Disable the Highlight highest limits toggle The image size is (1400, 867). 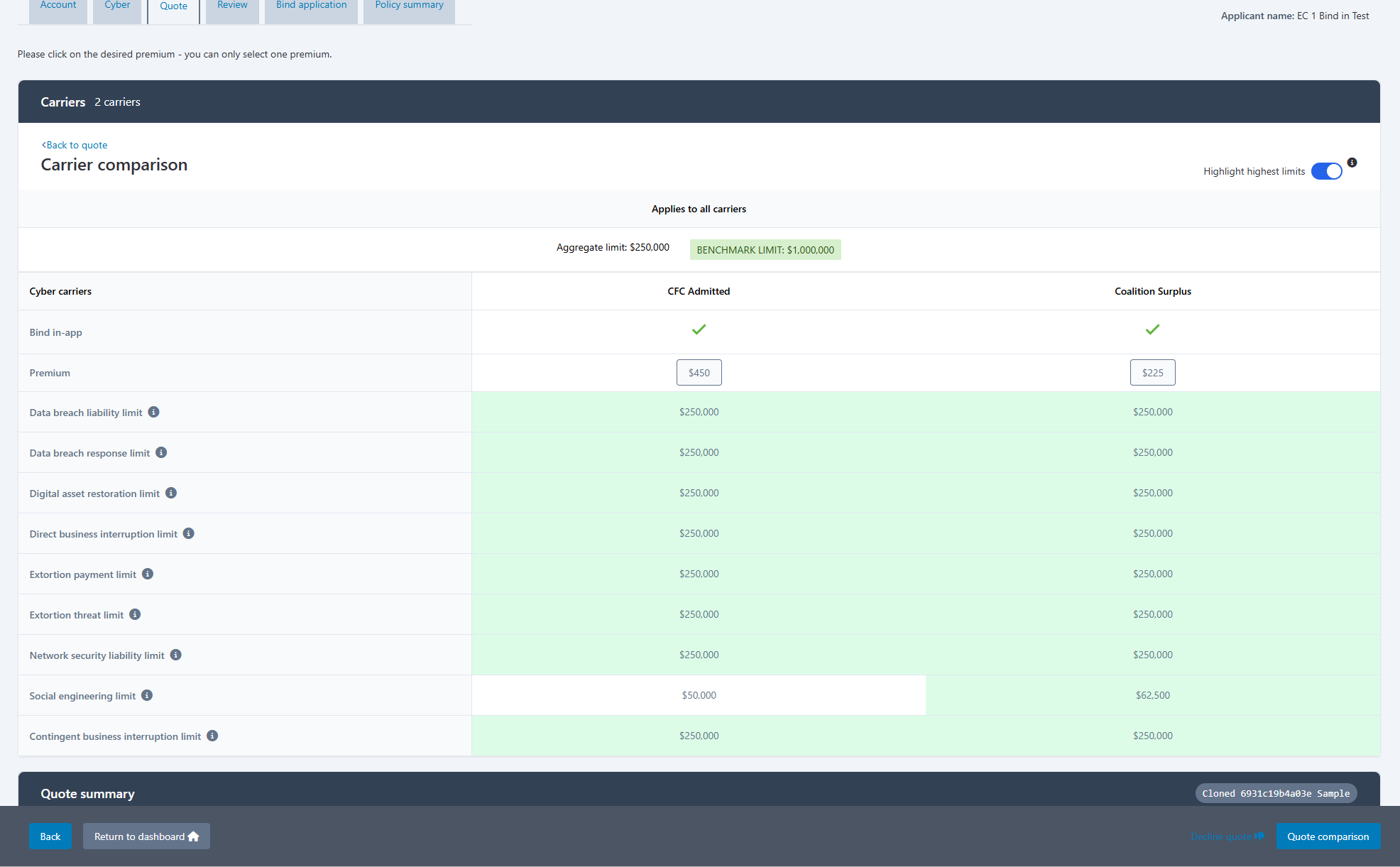[x=1326, y=170]
